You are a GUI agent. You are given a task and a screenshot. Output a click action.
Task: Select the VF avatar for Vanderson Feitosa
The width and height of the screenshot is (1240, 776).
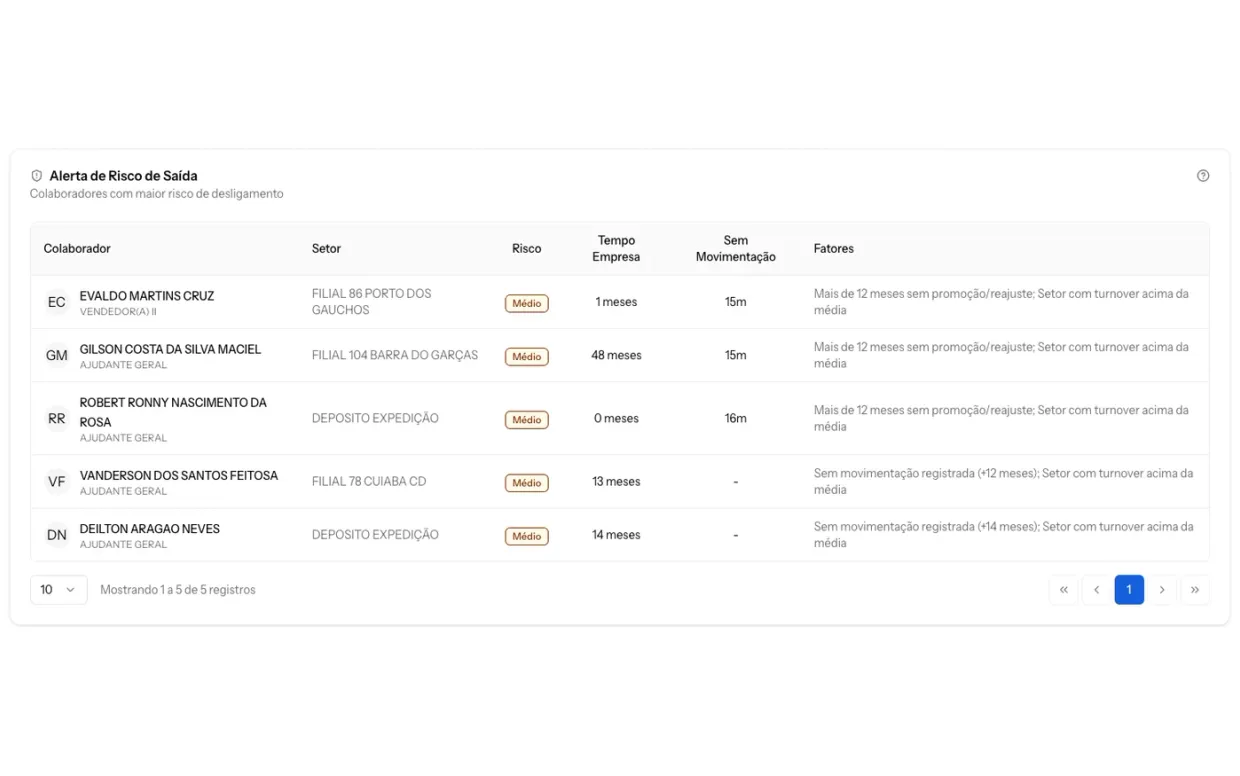coord(57,482)
